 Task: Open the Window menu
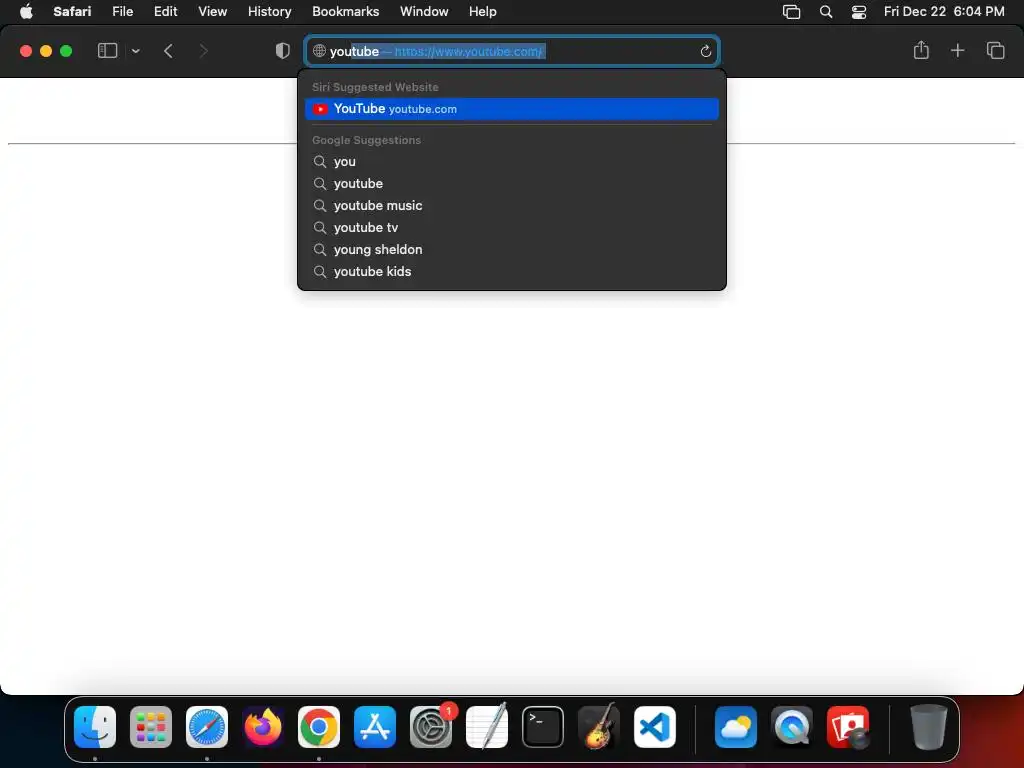(x=424, y=12)
